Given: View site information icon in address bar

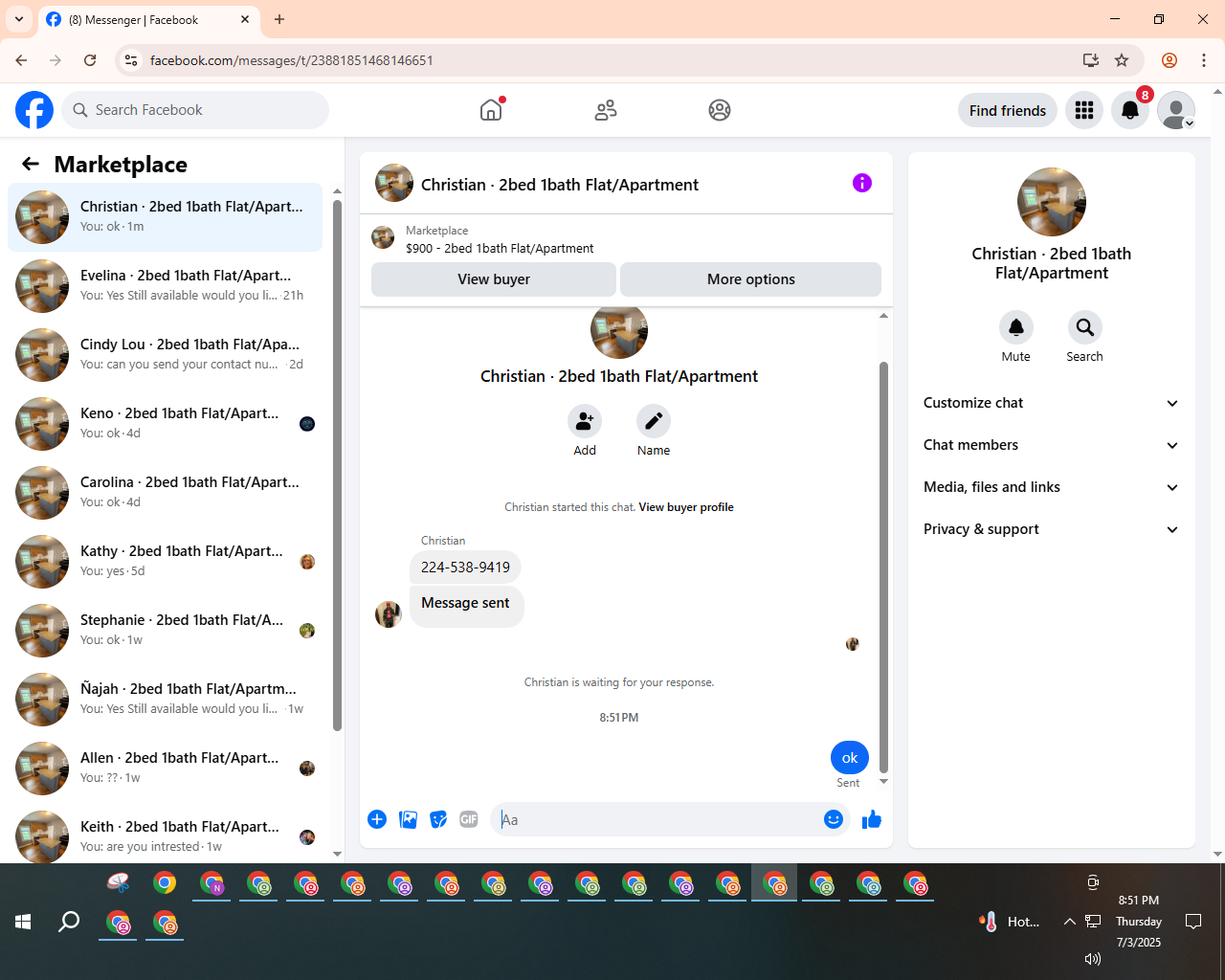Looking at the screenshot, I should click(x=131, y=60).
